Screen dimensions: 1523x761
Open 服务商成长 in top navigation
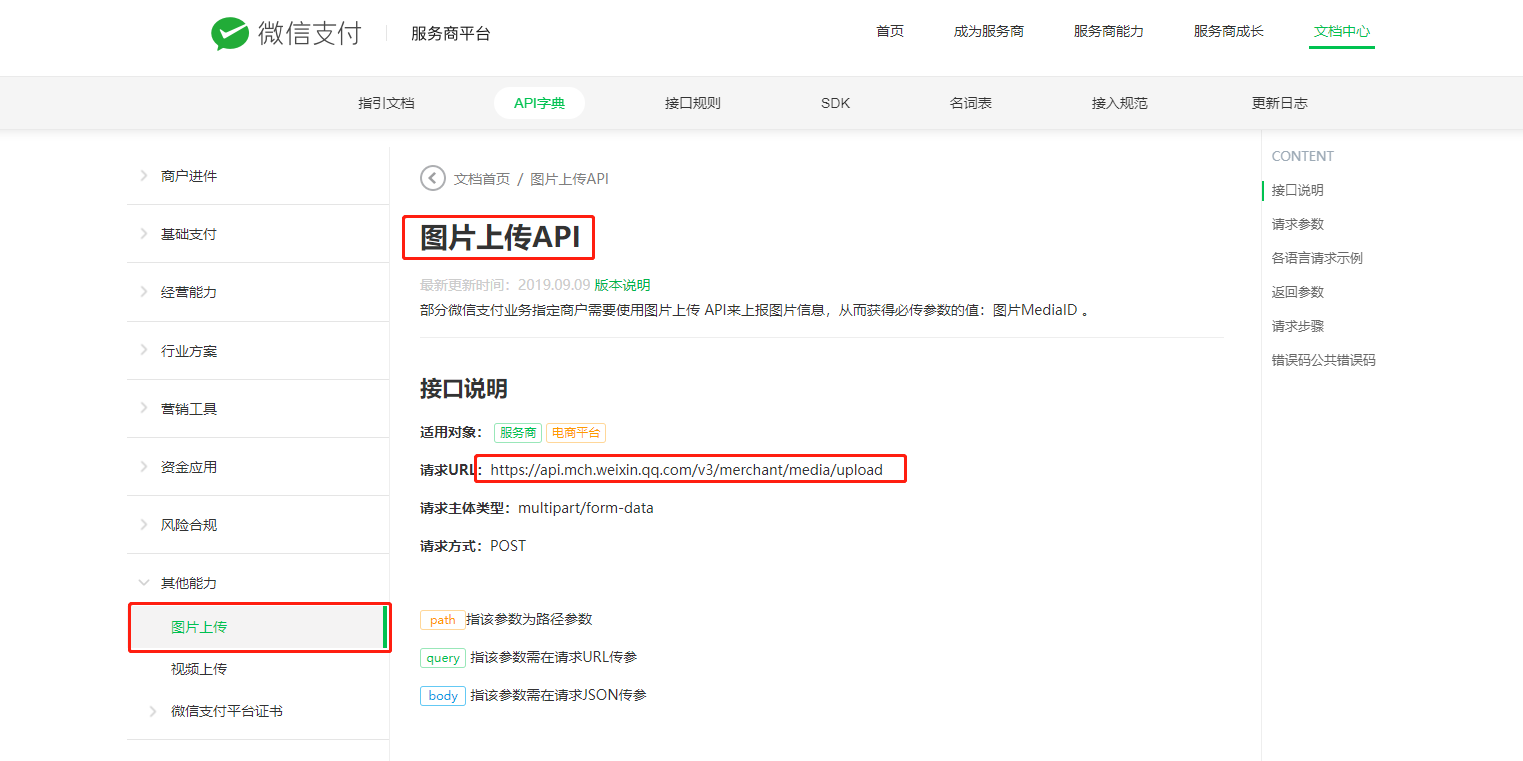coord(1229,32)
